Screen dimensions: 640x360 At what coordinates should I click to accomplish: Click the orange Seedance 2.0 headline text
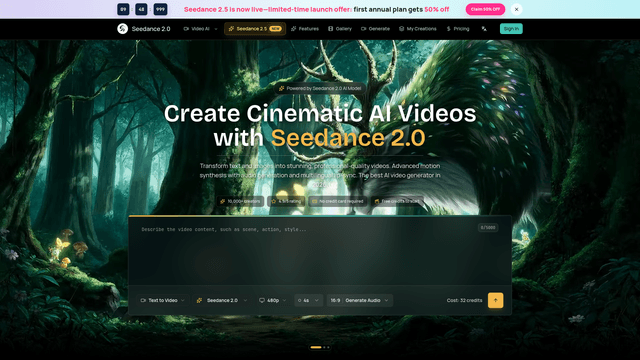tap(348, 138)
